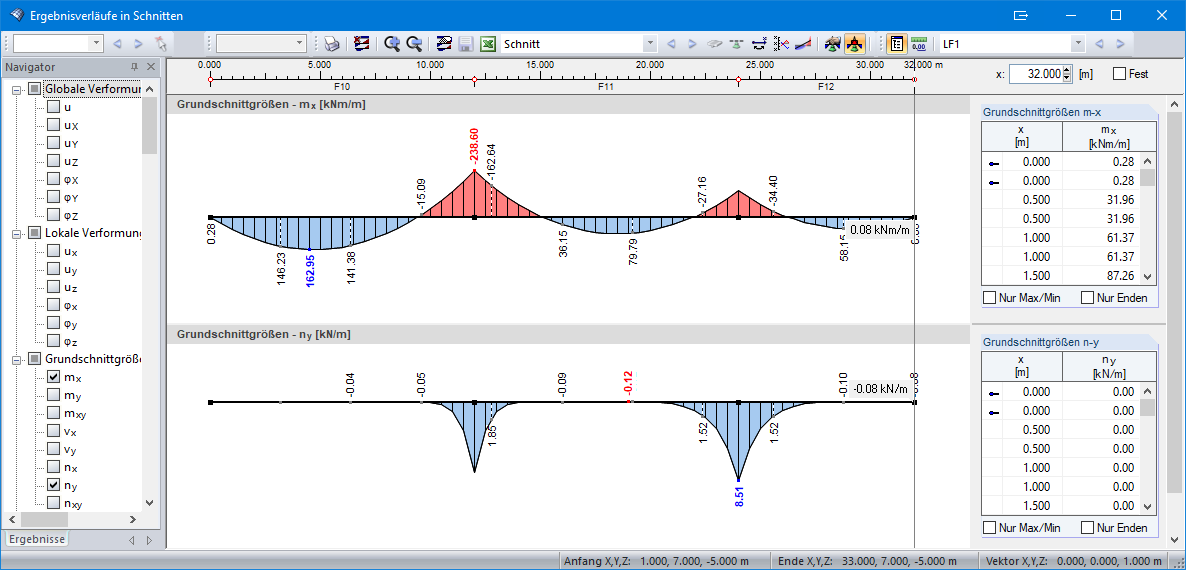The height and width of the screenshot is (570, 1186).
Task: Uncheck the ny checkbox in Navigator
Action: (54, 485)
